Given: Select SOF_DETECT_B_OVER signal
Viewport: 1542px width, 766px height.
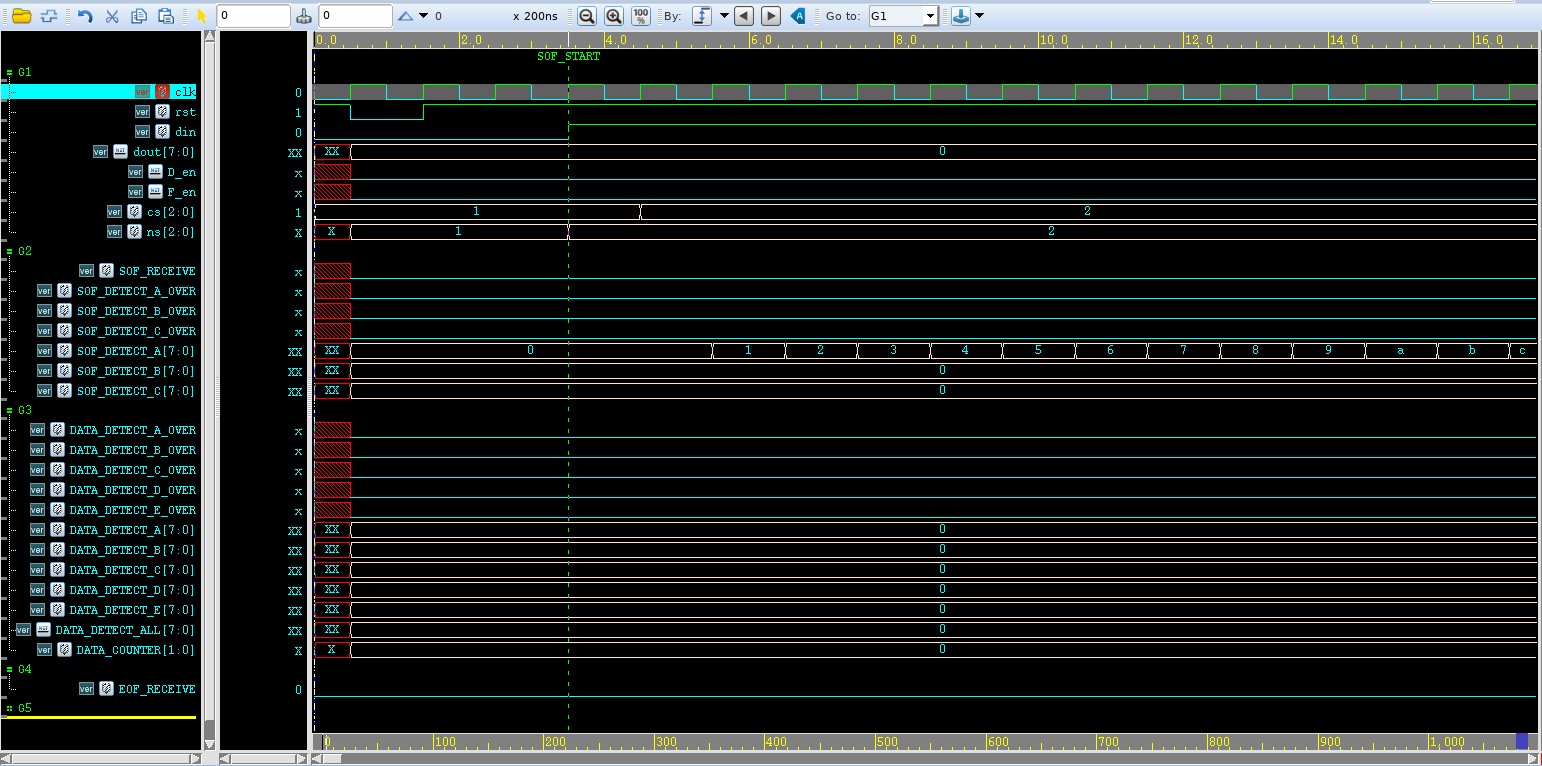Looking at the screenshot, I should tap(136, 311).
